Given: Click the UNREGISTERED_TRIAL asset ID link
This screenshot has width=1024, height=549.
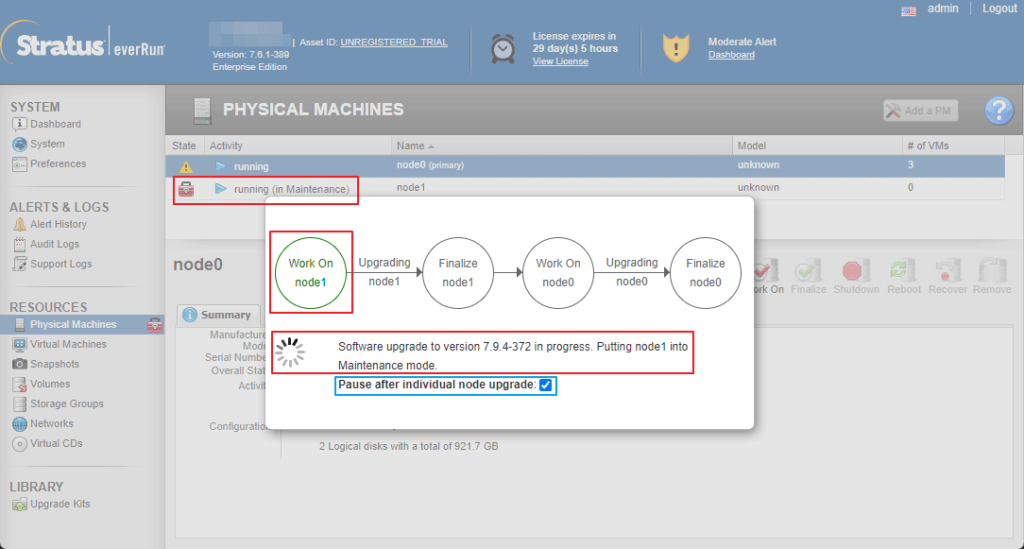Looking at the screenshot, I should 394,42.
